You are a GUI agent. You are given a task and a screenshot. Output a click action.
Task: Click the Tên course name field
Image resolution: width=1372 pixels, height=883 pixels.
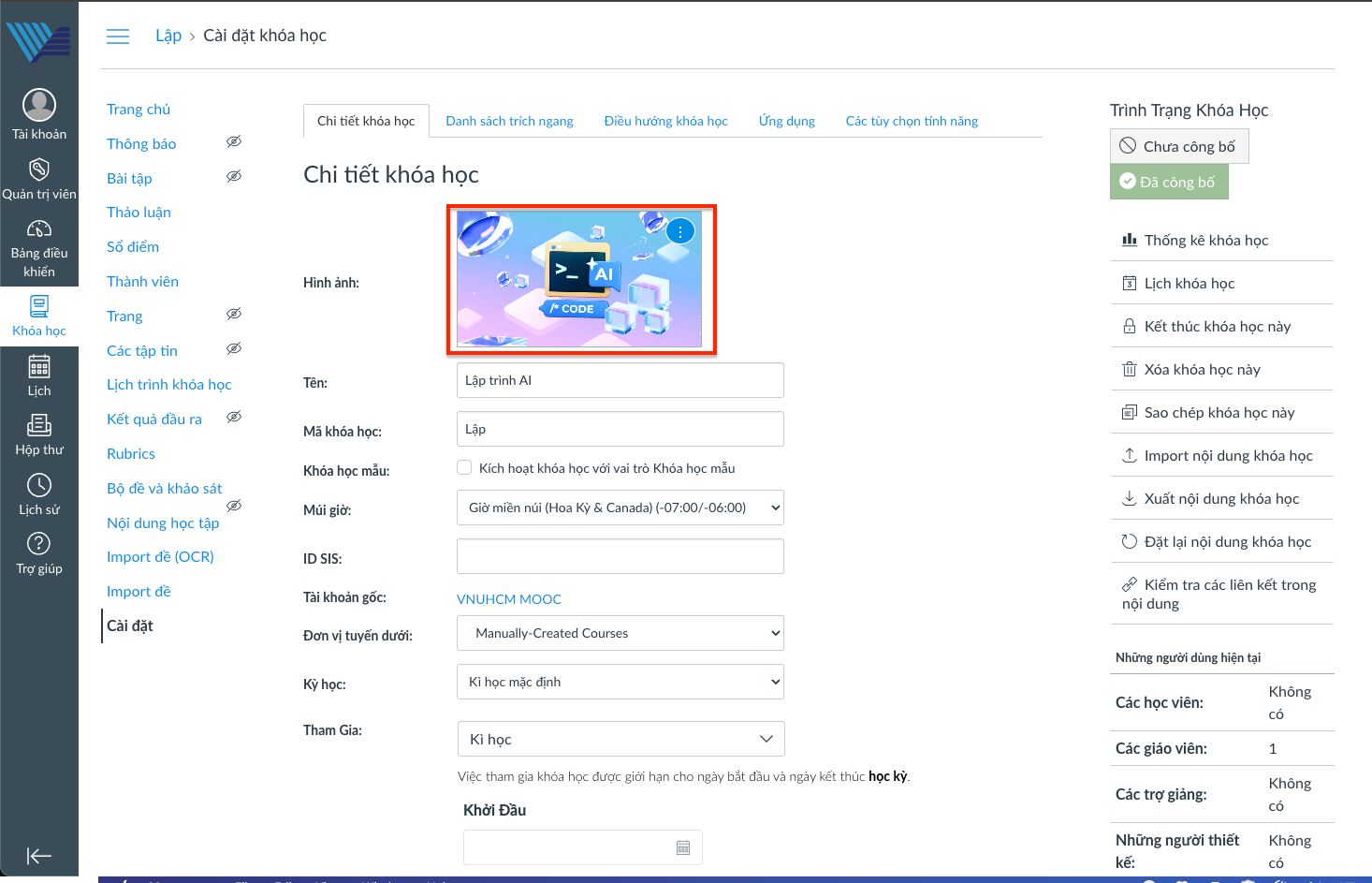620,380
